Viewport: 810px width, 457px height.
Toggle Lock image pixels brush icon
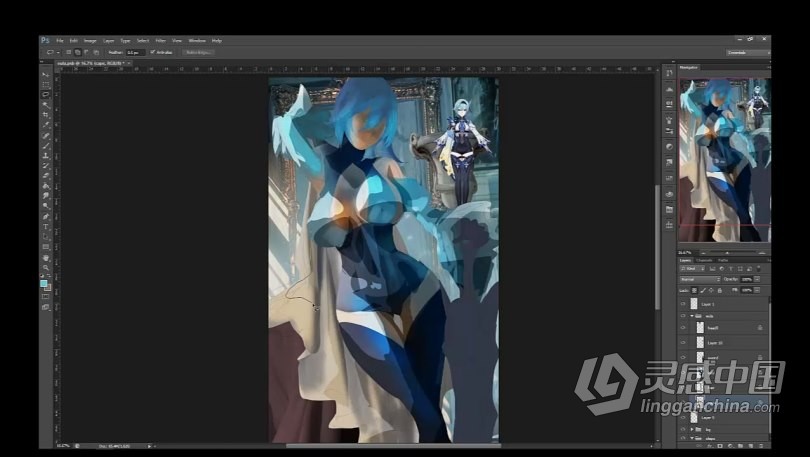coord(703,290)
